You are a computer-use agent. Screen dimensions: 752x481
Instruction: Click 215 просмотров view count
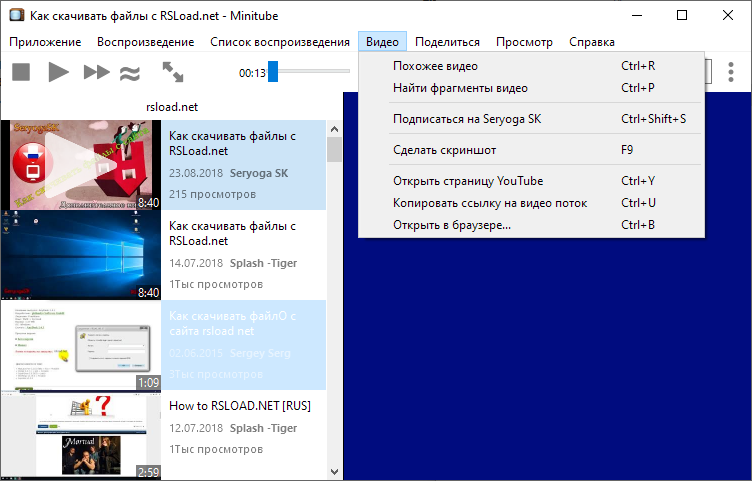[212, 194]
